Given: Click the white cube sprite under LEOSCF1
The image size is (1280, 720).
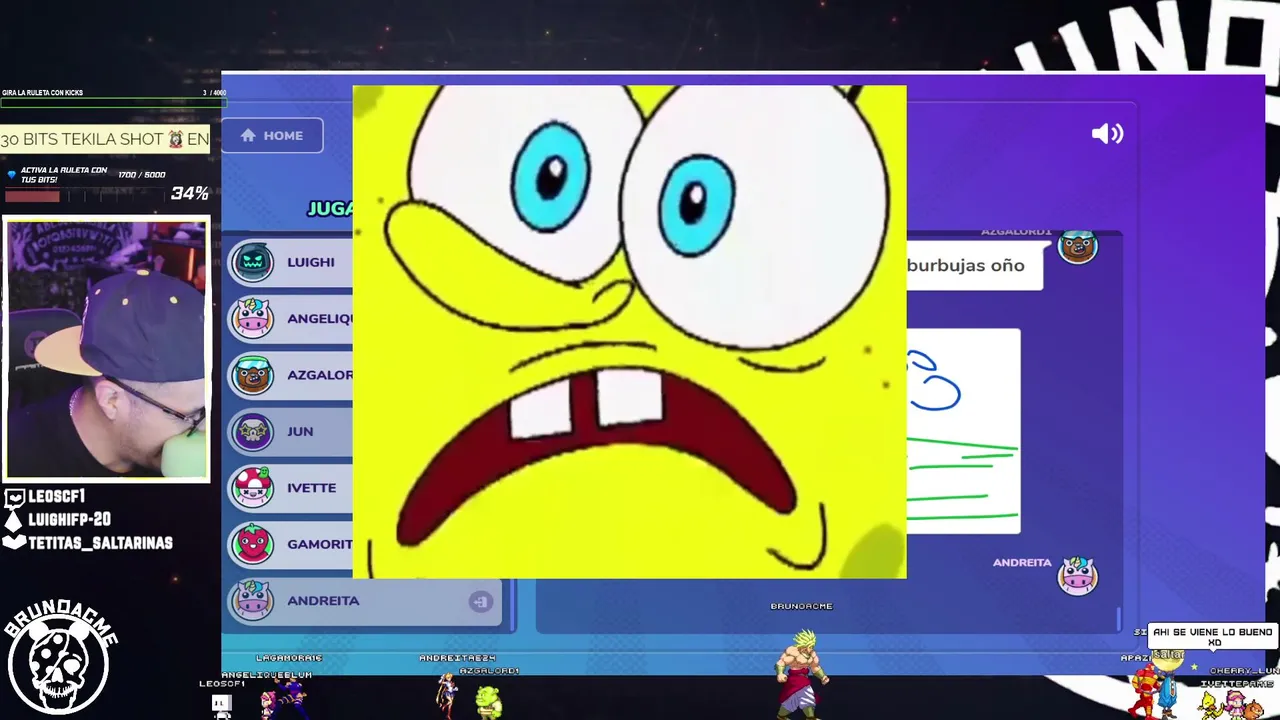Looking at the screenshot, I should click(222, 705).
